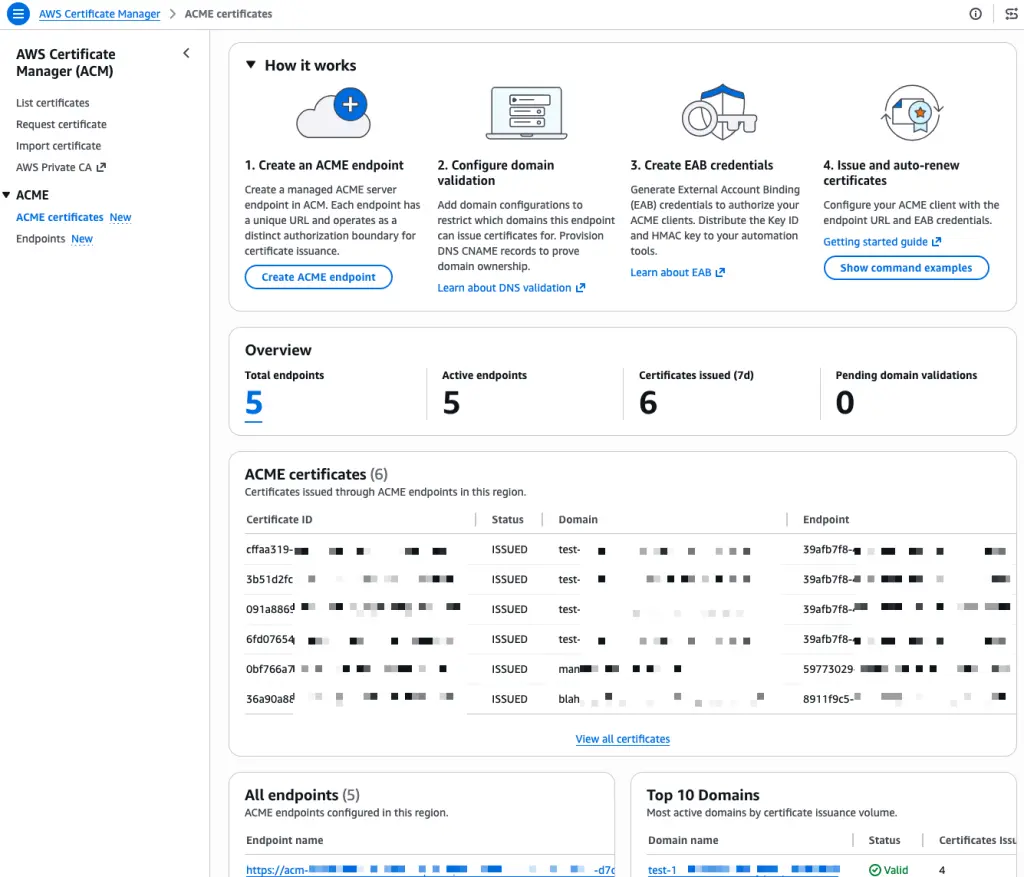Click the shield and key illustration
1024x877 pixels.
pos(720,112)
